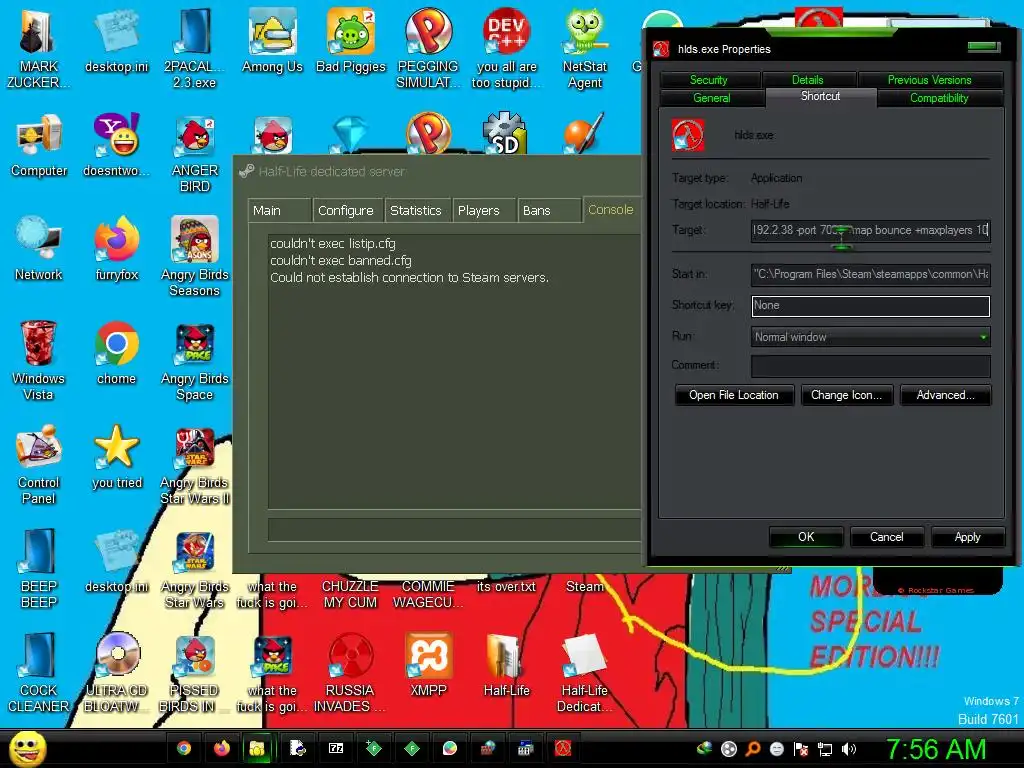
Task: Open the Half-Life folder icon
Action: coord(506,665)
